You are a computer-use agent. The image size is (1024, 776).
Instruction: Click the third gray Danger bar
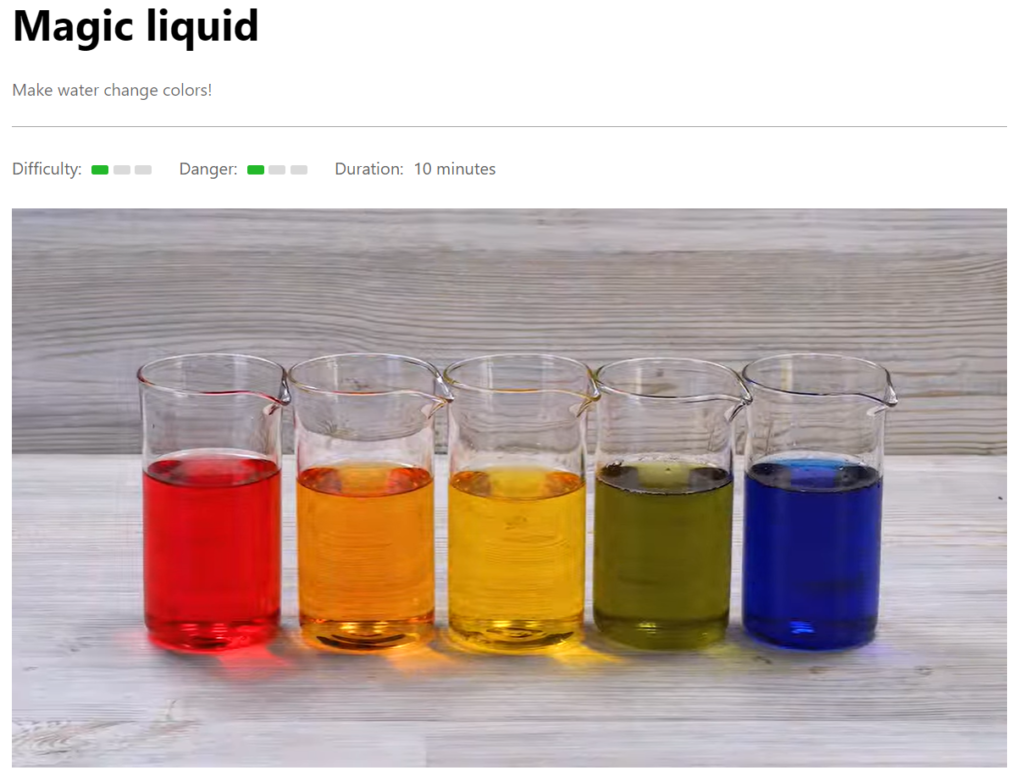pos(298,170)
